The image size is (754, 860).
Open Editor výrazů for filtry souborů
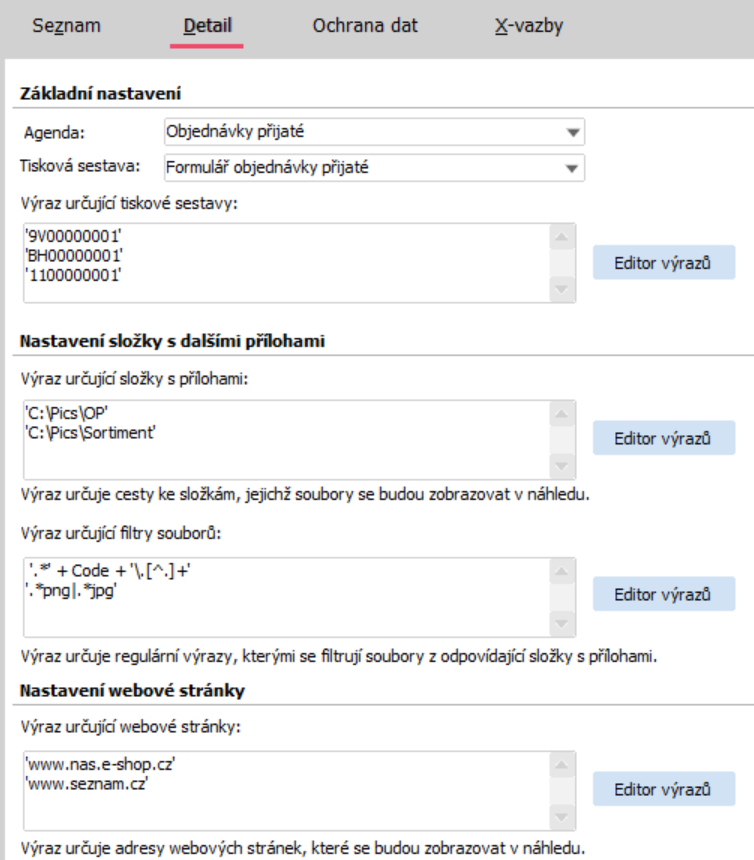point(663,594)
